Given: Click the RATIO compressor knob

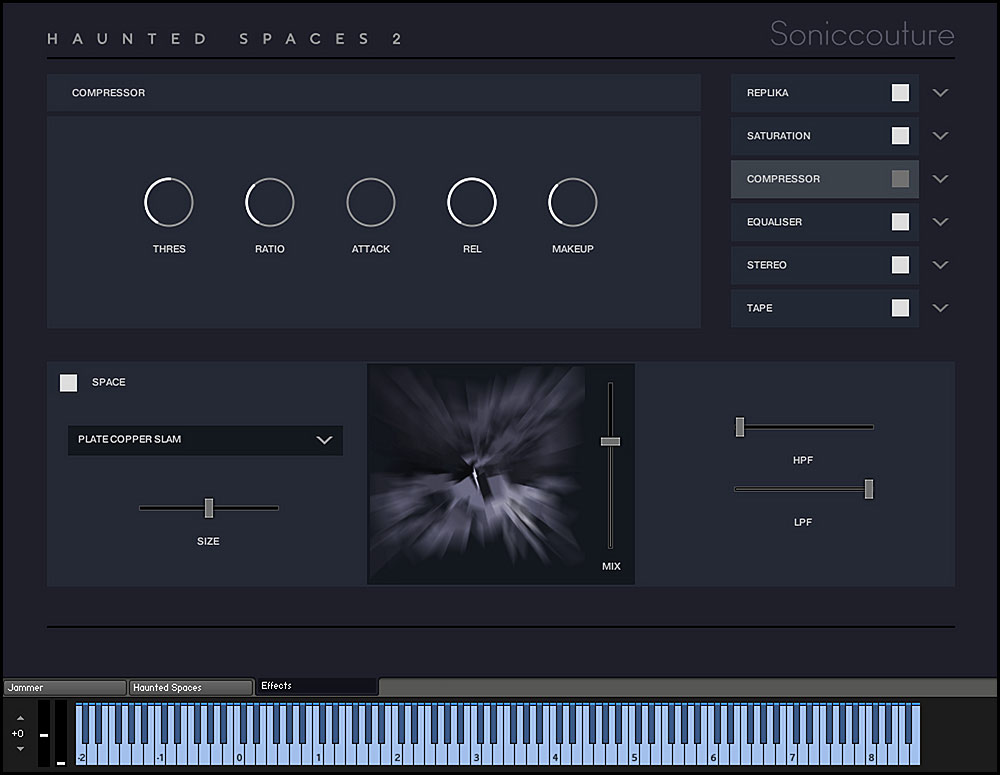Looking at the screenshot, I should click(x=270, y=202).
